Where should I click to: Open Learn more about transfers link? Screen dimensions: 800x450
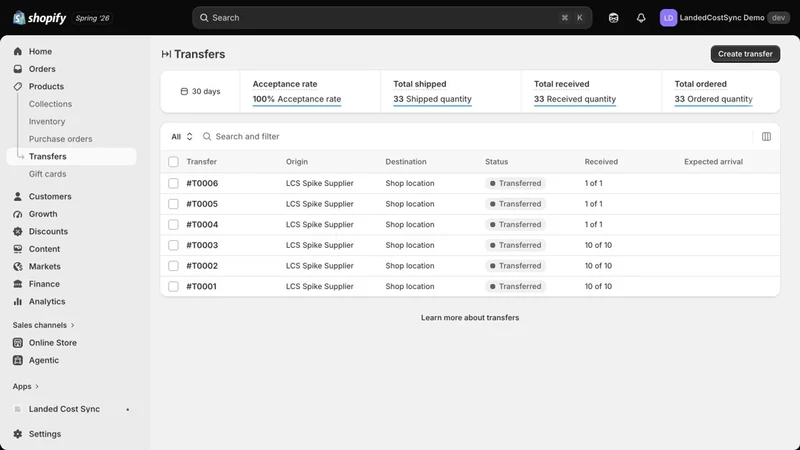[x=470, y=317]
